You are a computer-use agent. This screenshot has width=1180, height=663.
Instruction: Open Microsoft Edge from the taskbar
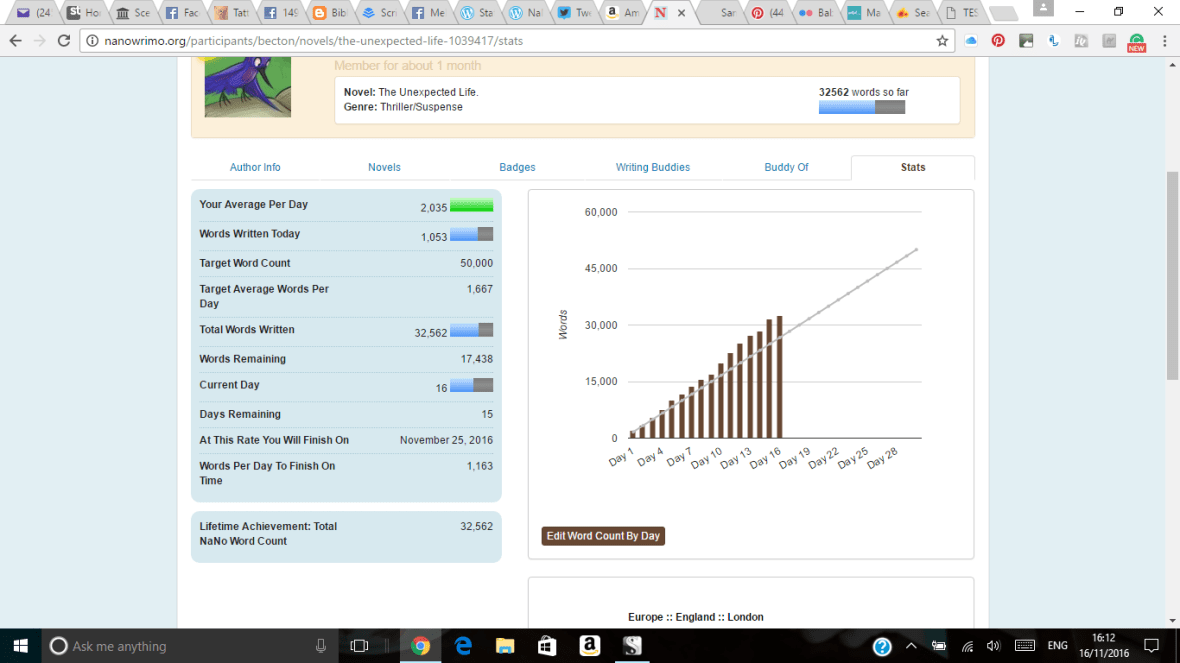[463, 646]
